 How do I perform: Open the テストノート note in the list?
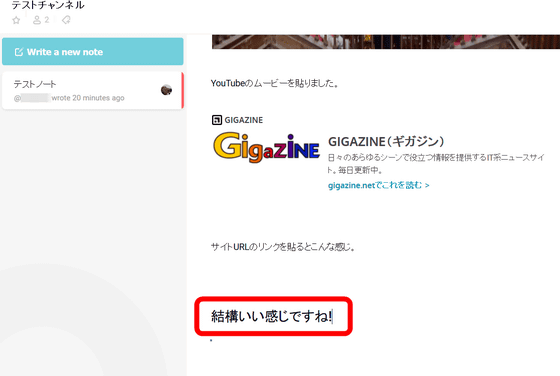[93, 90]
